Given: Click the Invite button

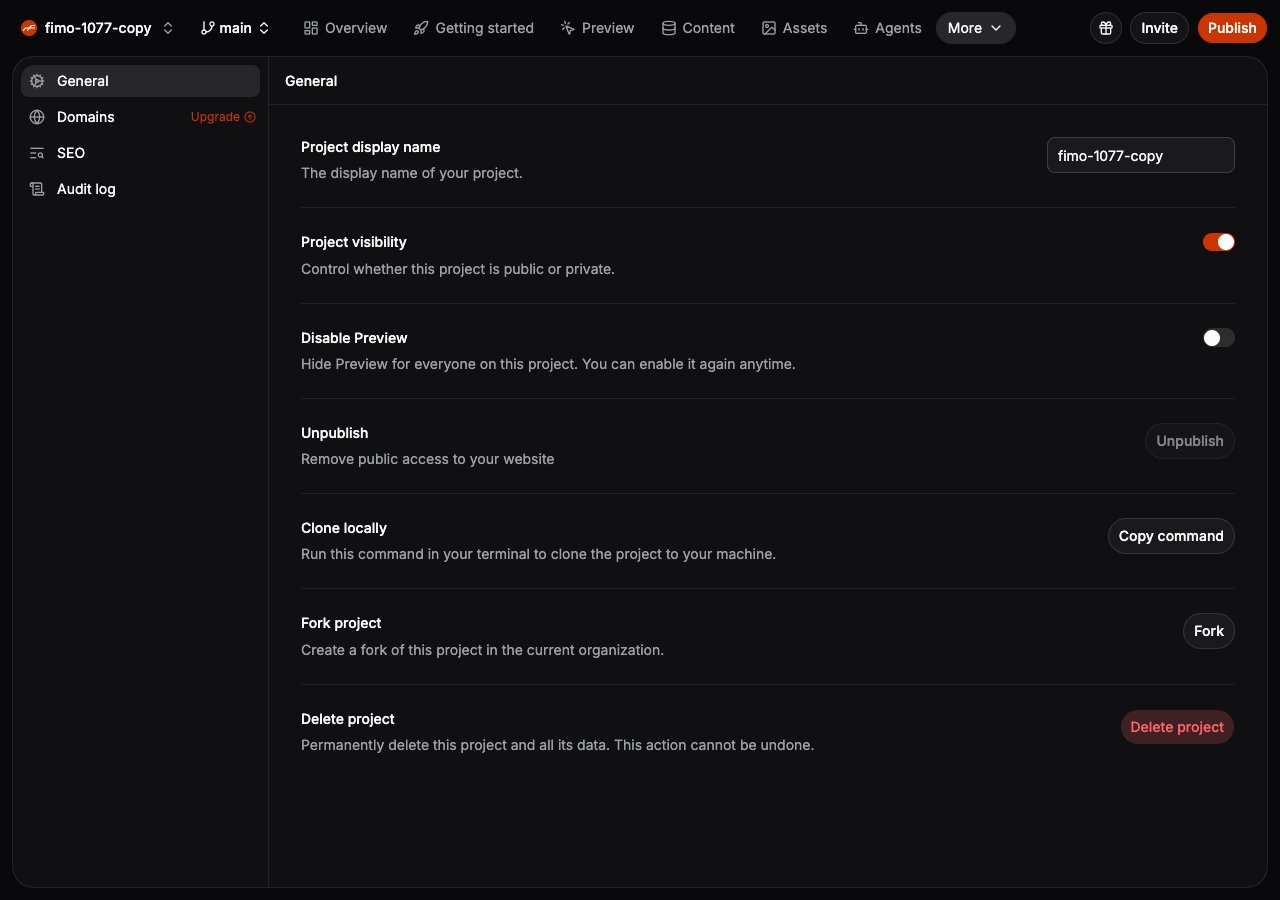Looking at the screenshot, I should point(1159,28).
